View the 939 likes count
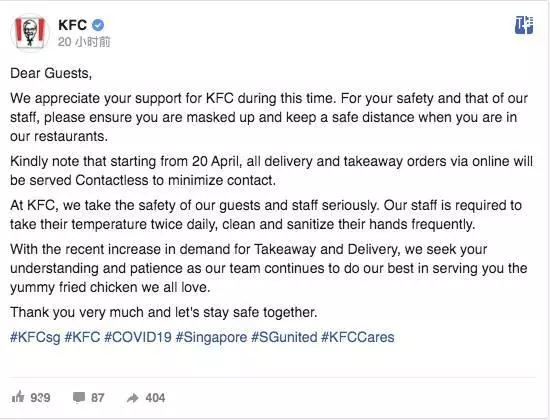Viewport: 550px width, 420px height. [x=40, y=398]
